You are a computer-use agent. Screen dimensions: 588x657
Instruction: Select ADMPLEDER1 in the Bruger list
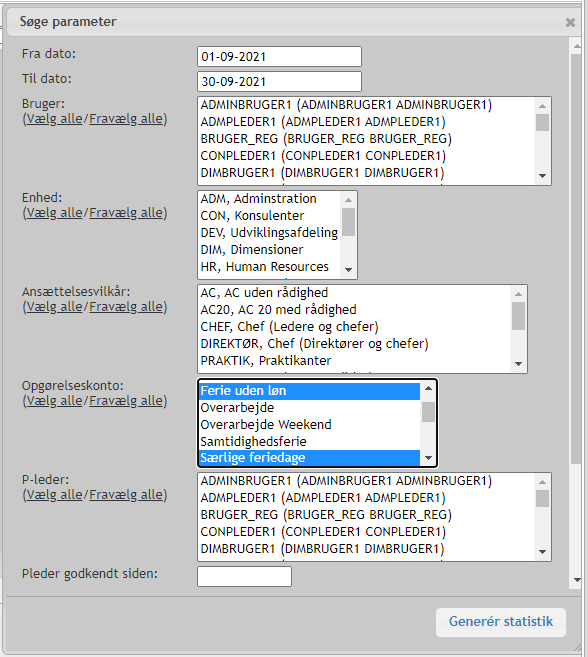point(366,122)
